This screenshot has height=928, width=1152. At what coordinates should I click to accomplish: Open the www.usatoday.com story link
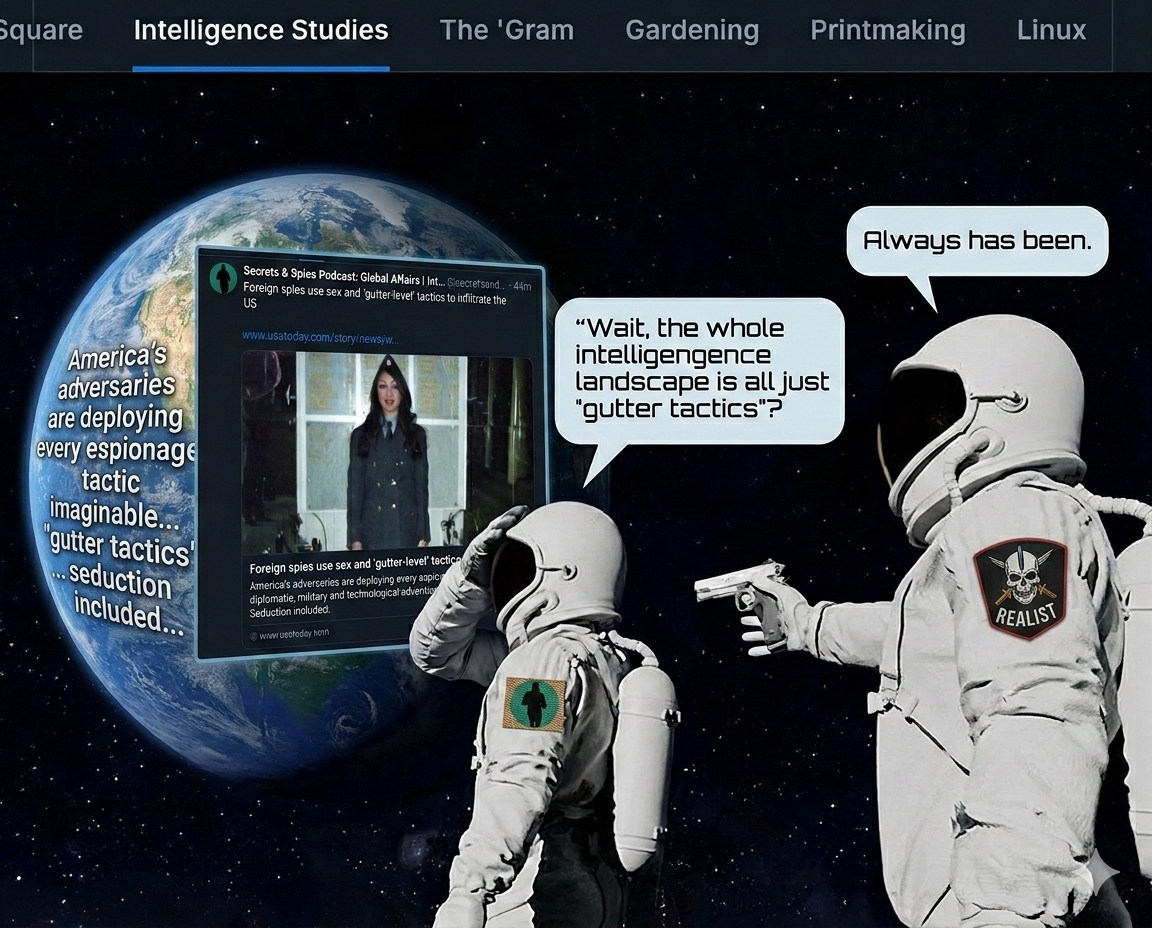(320, 336)
